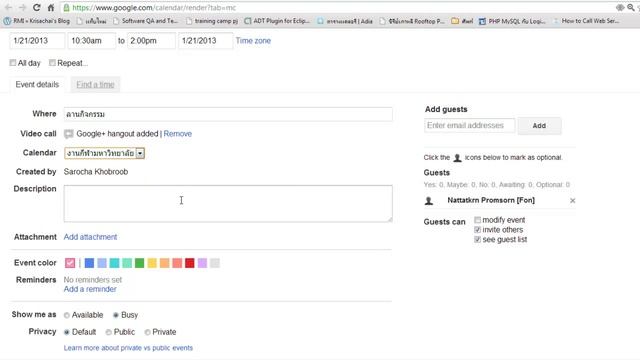Check guests can modify event

tap(477, 220)
